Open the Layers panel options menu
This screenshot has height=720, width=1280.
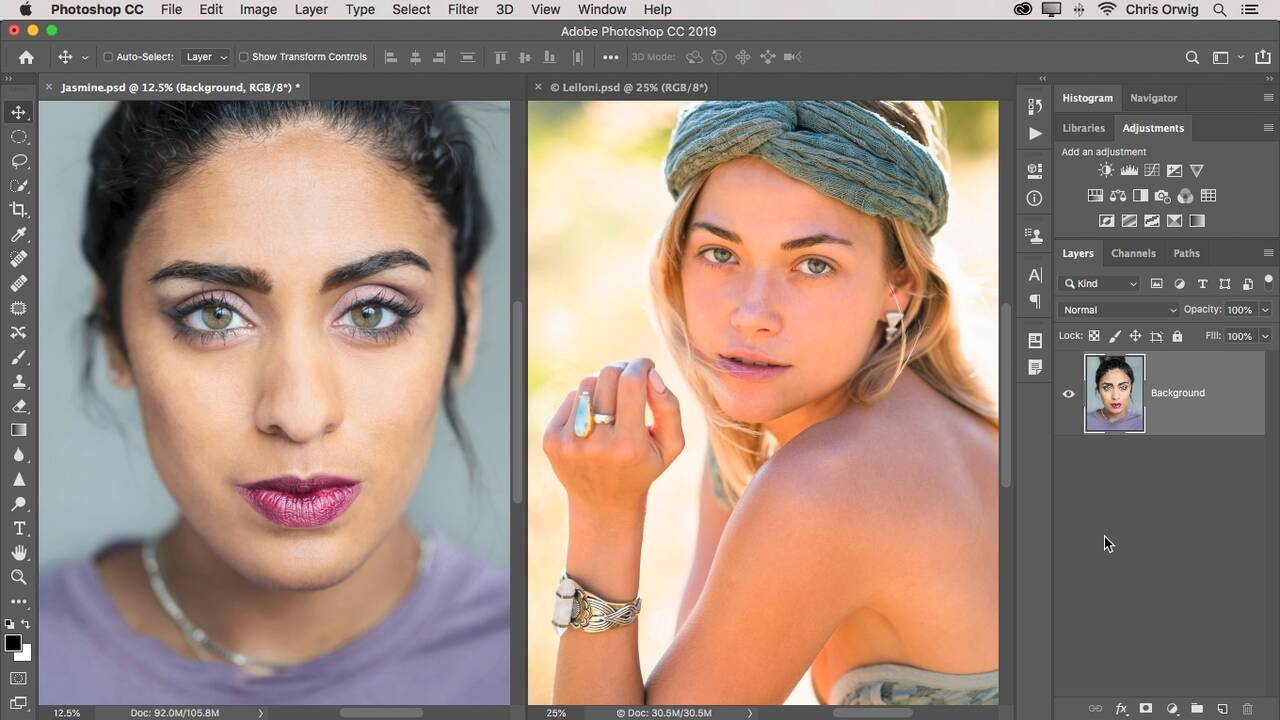coord(1268,253)
